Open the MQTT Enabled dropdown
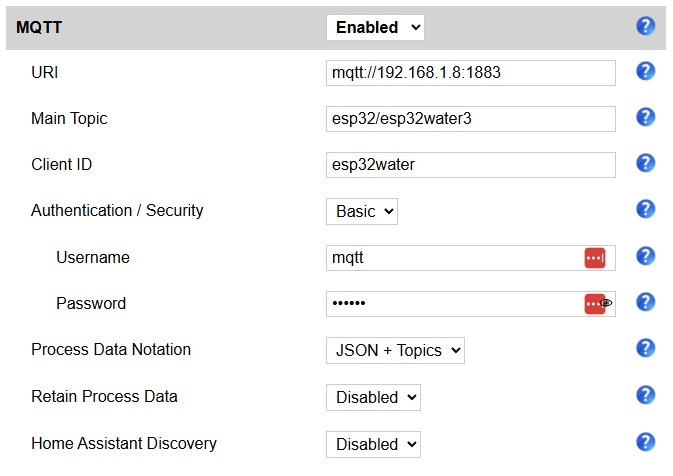The height and width of the screenshot is (476, 673). click(x=375, y=27)
